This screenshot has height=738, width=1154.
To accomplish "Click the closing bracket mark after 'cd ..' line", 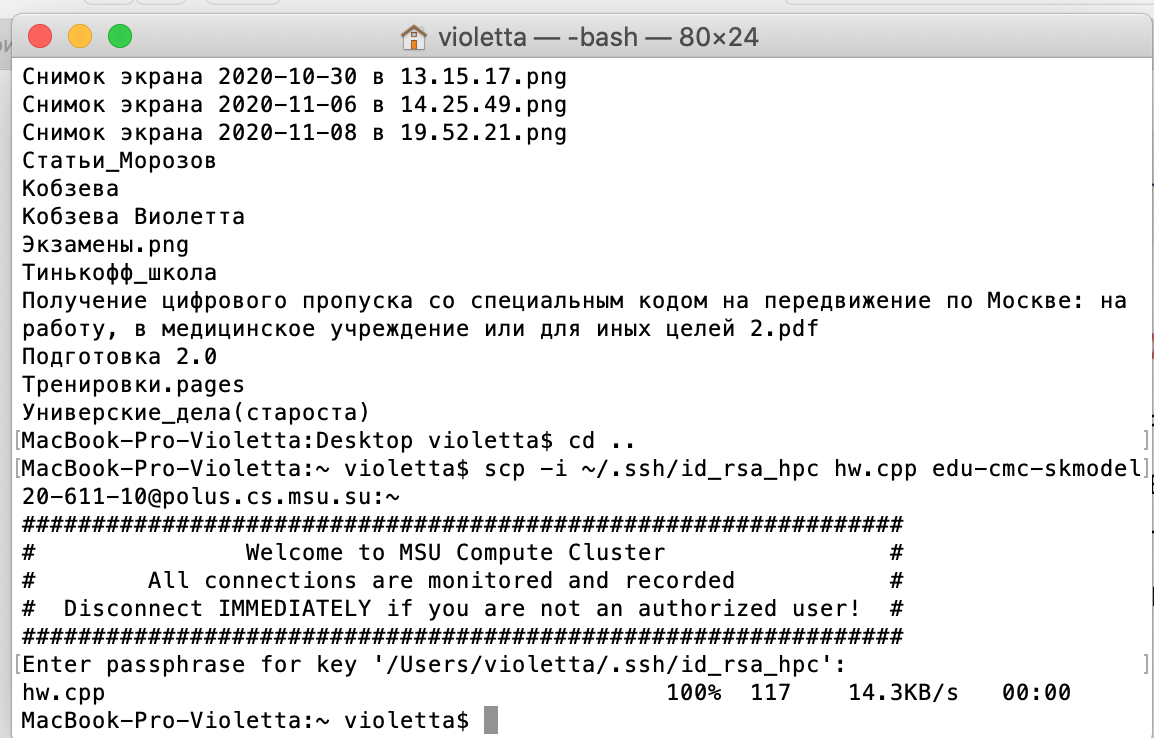I will click(x=1146, y=441).
